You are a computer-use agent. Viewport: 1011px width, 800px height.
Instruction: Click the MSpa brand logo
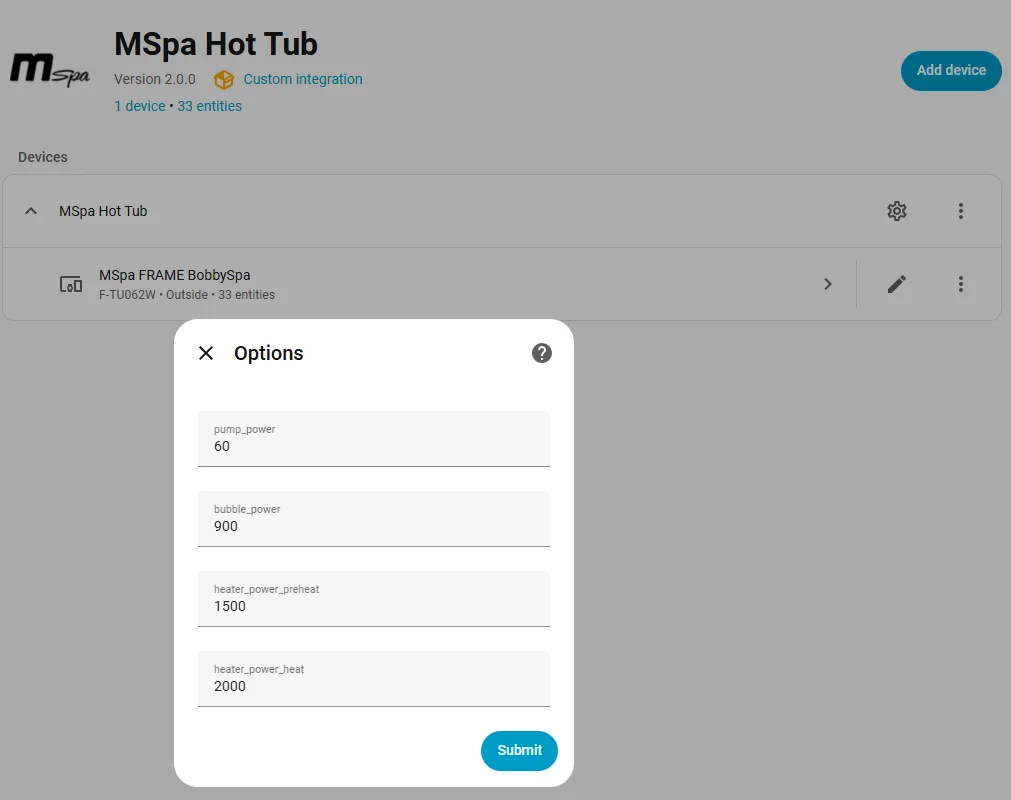(50, 70)
